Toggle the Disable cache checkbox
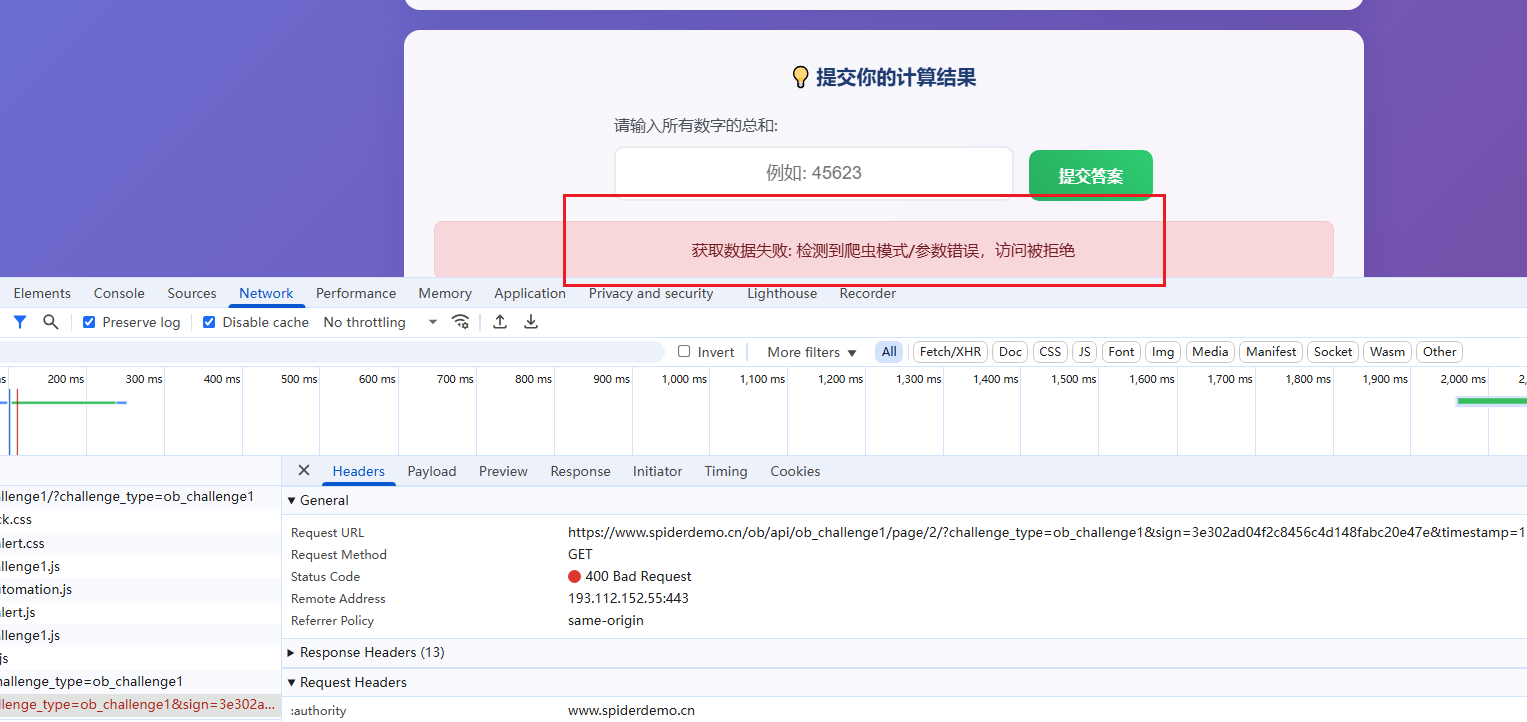Viewport: 1527px width, 722px height. [209, 322]
